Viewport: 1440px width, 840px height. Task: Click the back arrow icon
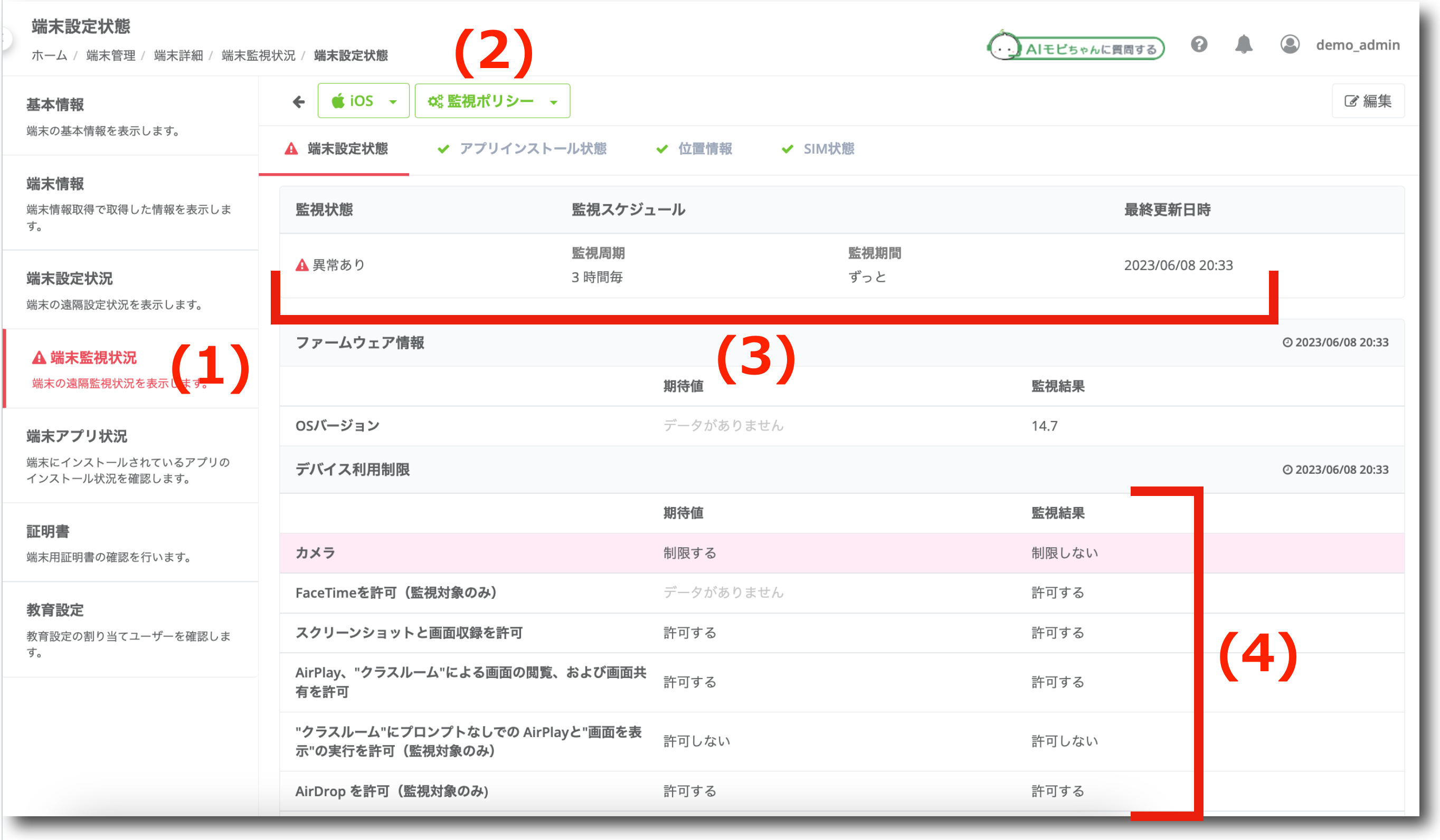click(298, 102)
